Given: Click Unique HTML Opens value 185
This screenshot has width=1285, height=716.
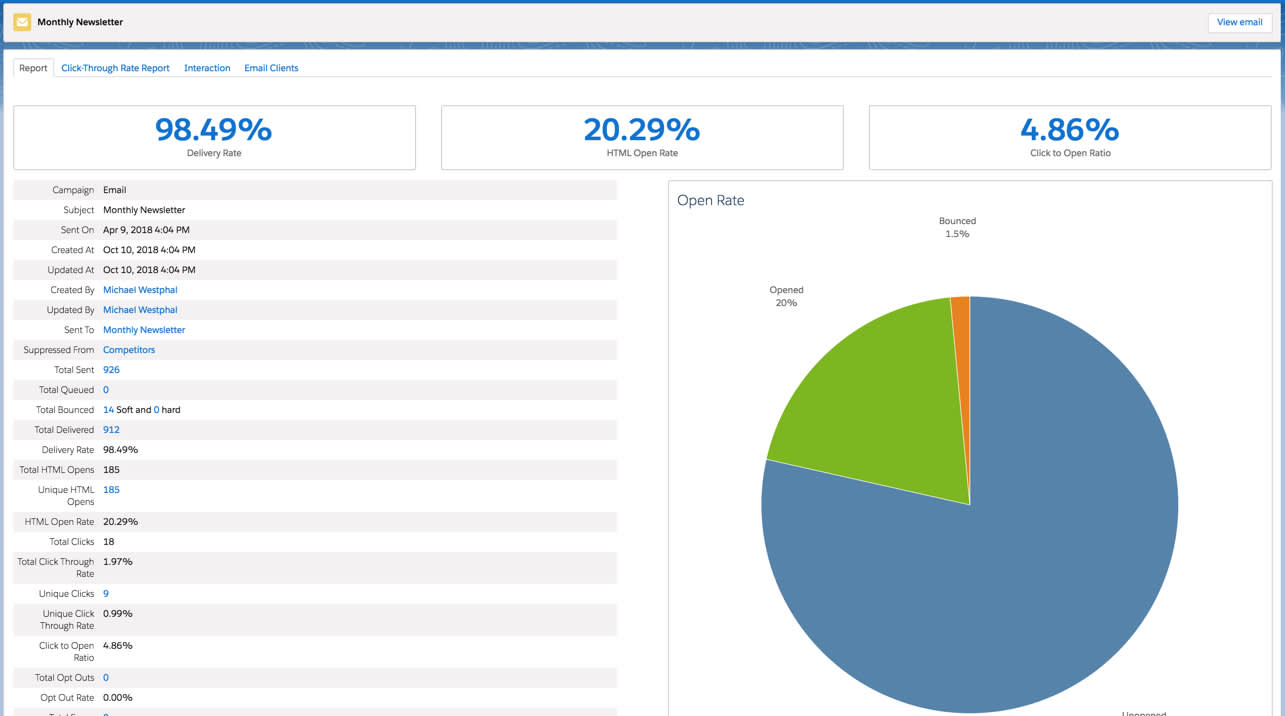Looking at the screenshot, I should pyautogui.click(x=111, y=490).
